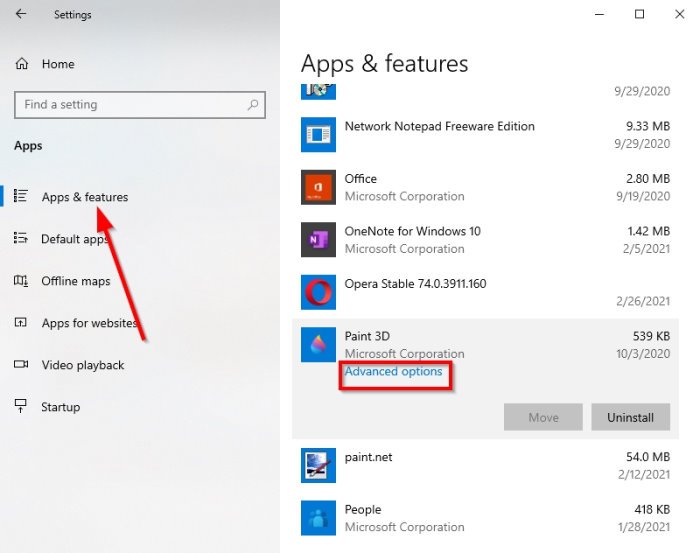Open Apps for websites settings

[x=89, y=323]
